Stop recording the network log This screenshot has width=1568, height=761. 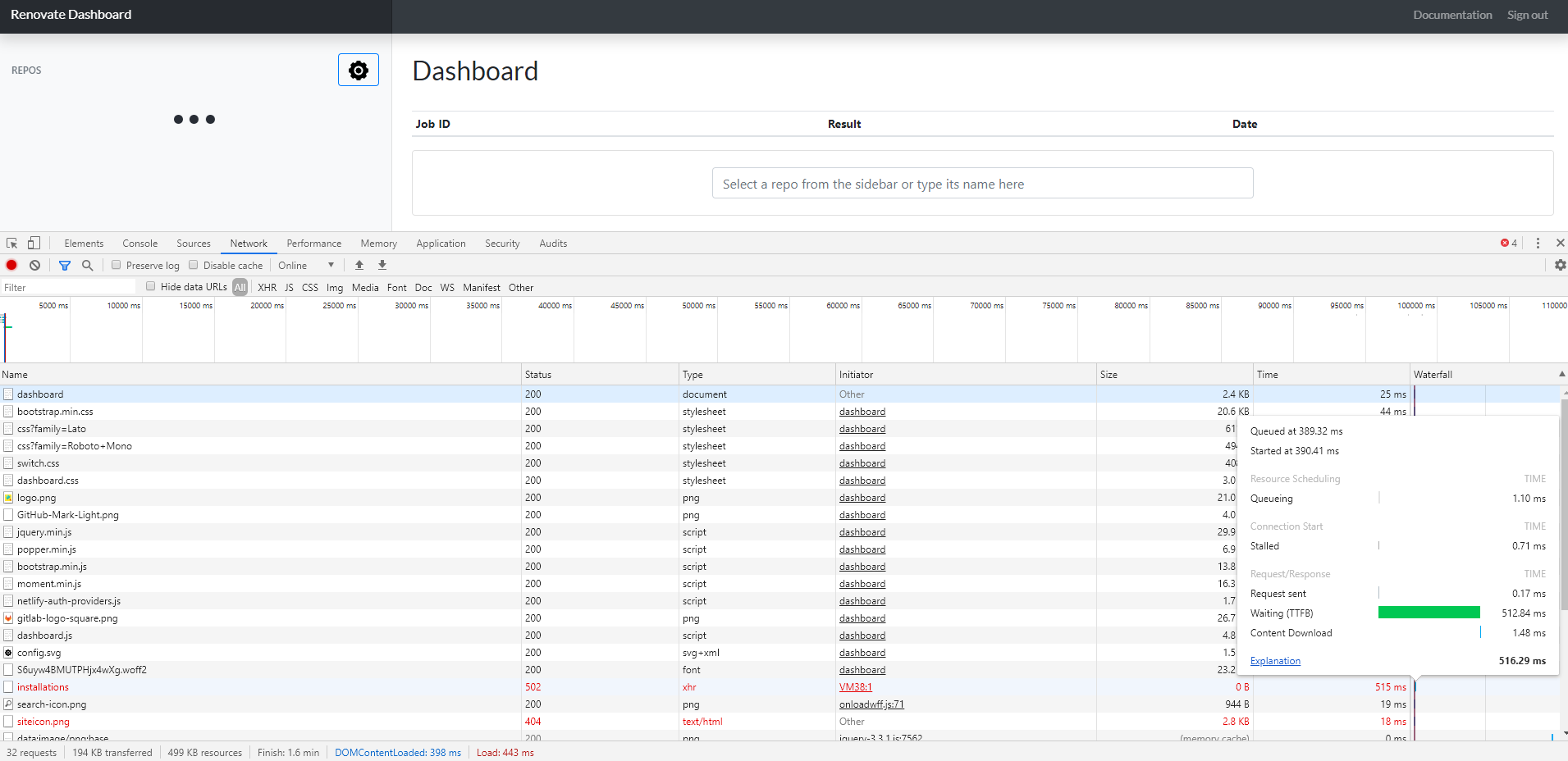click(x=11, y=265)
